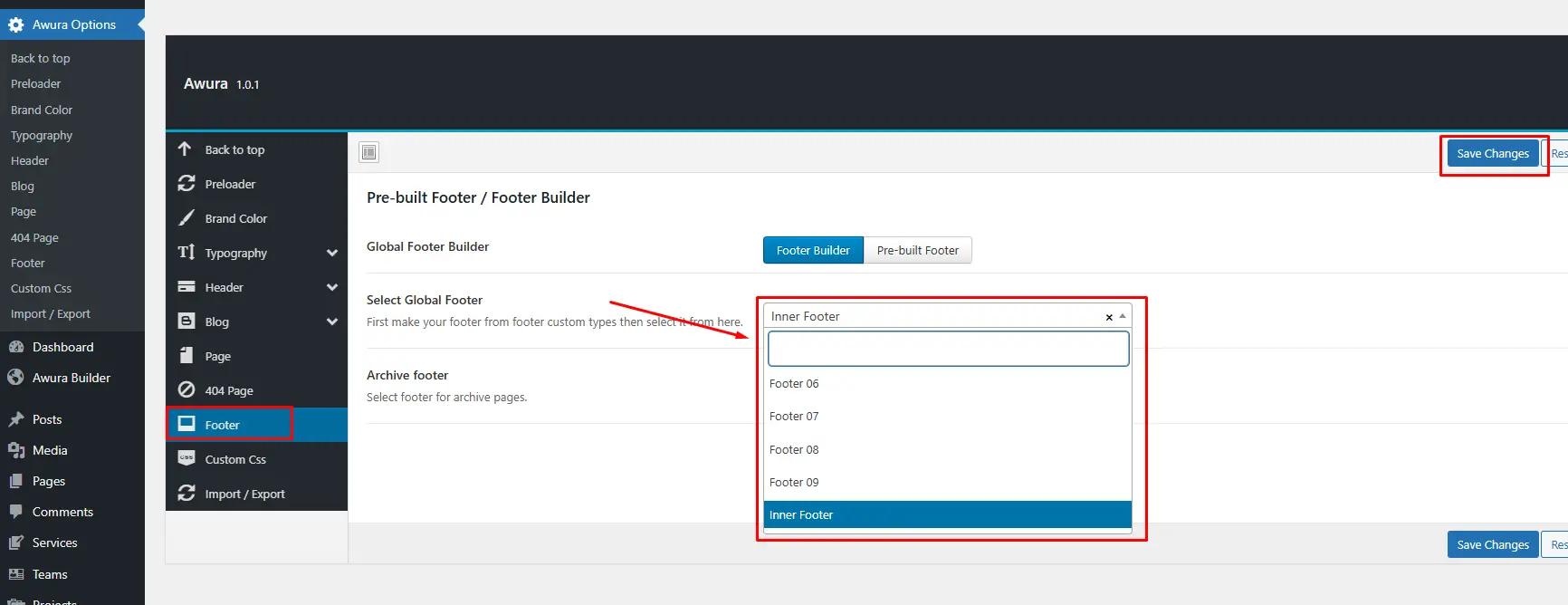This screenshot has height=605, width=1568.
Task: Click the Pages icon in admin menu
Action: click(15, 481)
